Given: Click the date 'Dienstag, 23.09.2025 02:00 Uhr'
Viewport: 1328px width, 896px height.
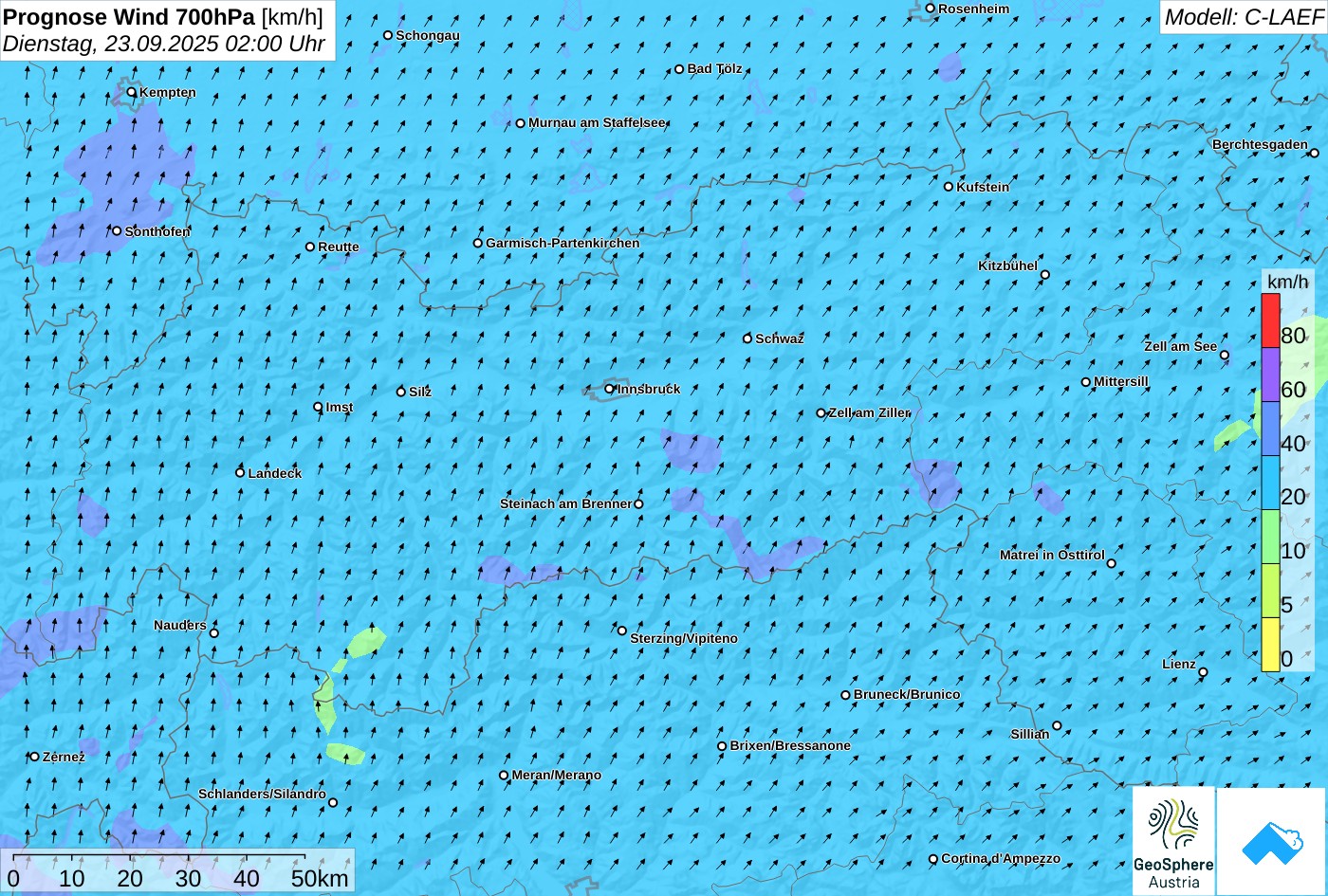Looking at the screenshot, I should [x=164, y=44].
